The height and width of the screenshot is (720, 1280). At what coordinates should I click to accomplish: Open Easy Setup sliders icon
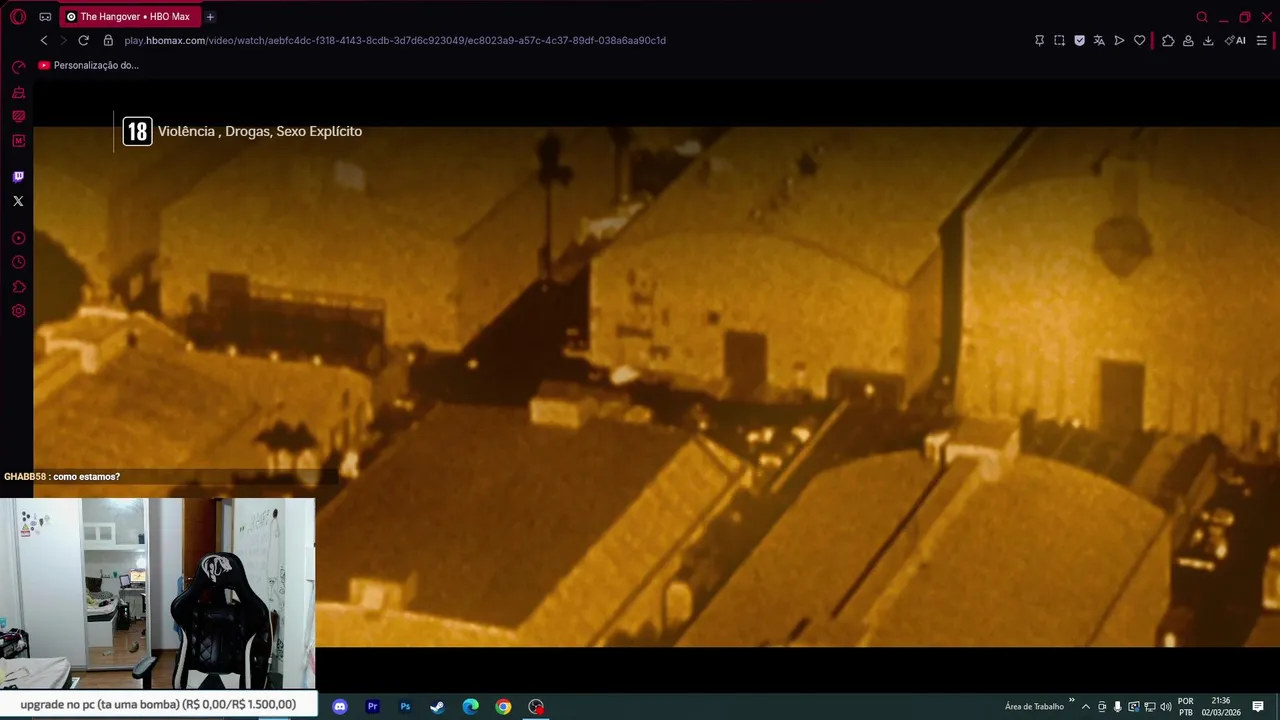[x=1262, y=40]
